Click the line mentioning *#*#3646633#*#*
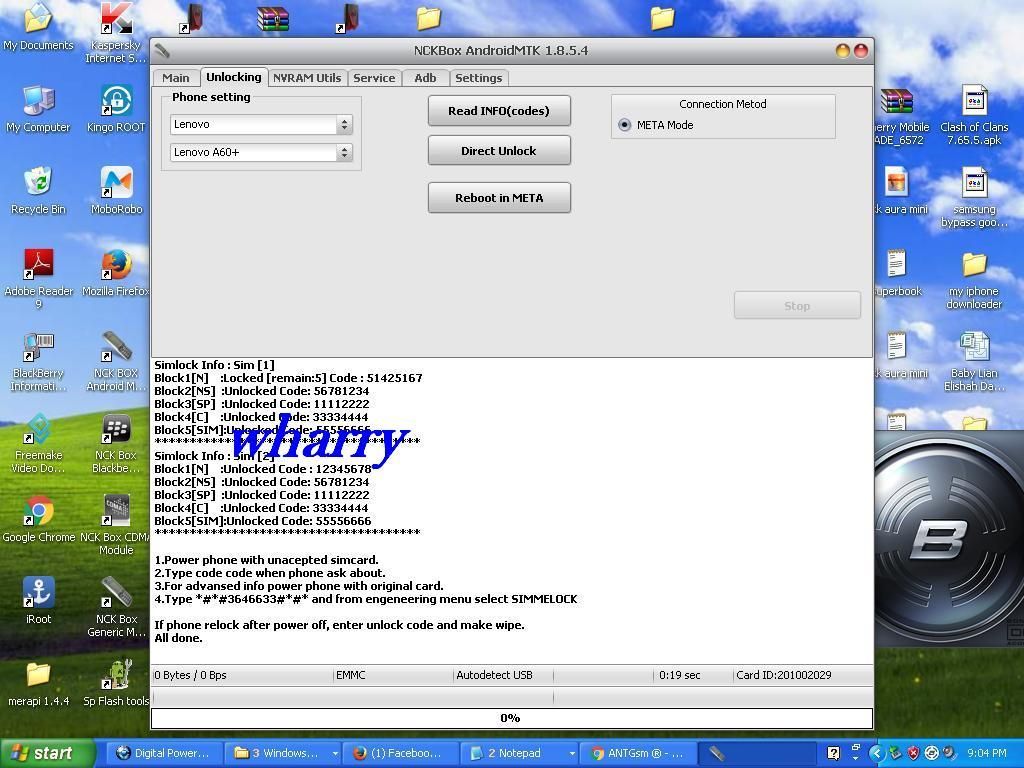 (x=366, y=599)
